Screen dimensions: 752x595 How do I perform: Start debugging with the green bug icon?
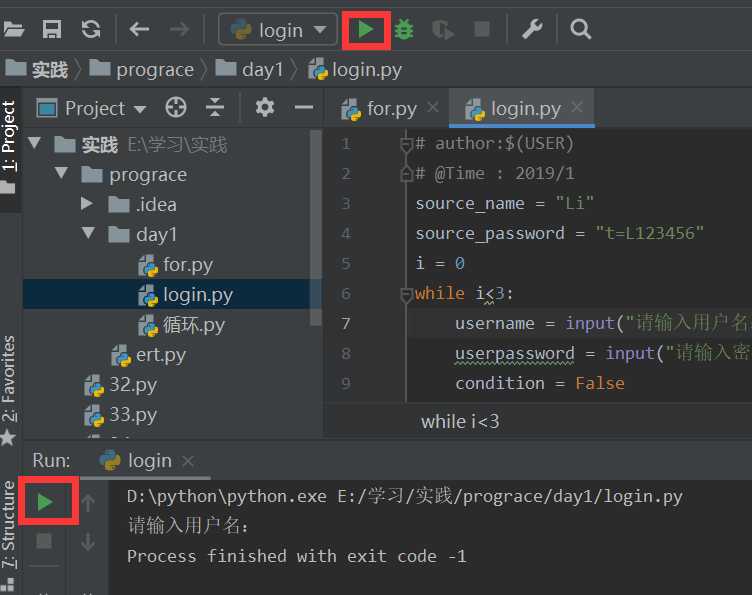[404, 30]
